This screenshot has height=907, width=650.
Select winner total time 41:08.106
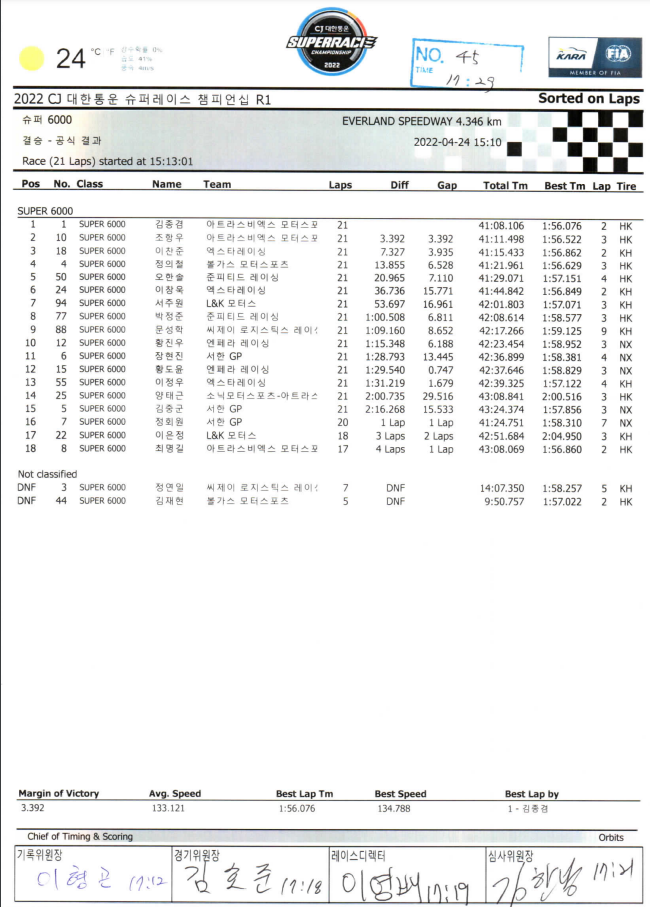coord(501,226)
